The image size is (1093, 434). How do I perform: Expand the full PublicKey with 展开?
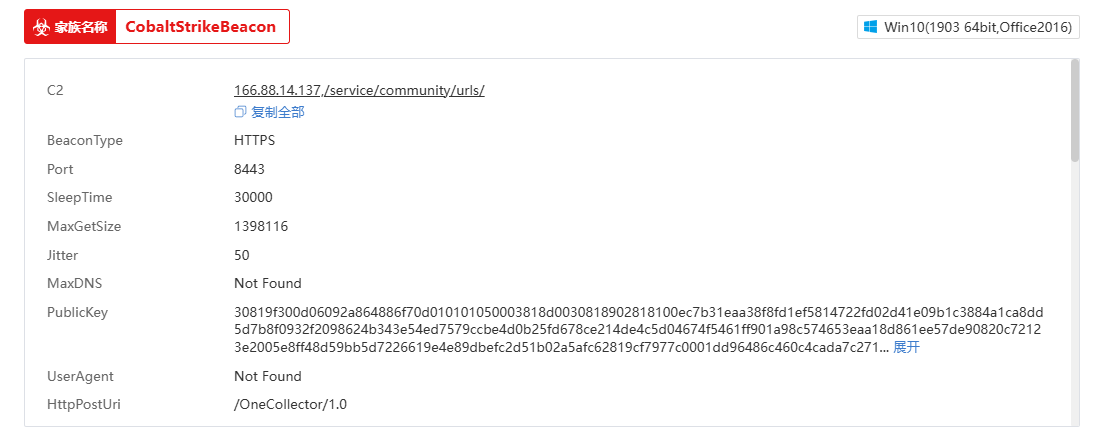click(x=906, y=347)
